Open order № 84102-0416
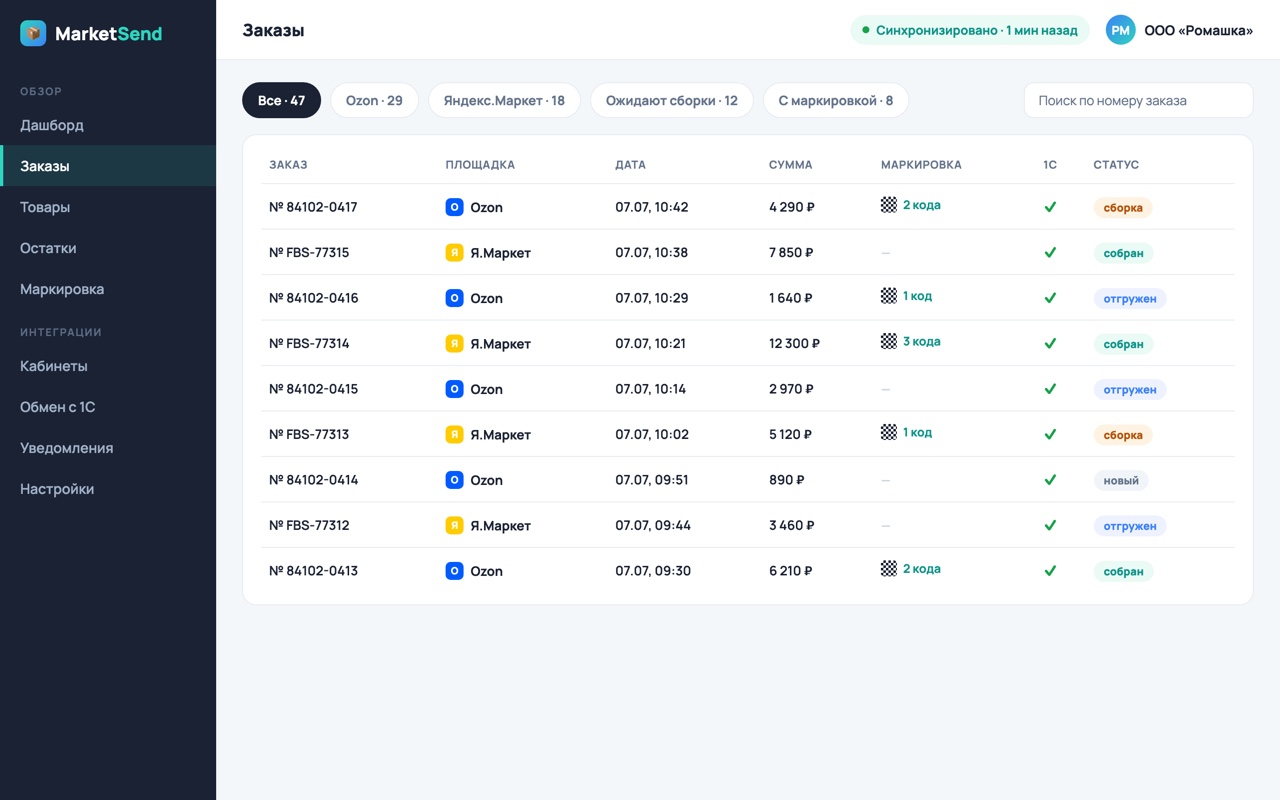 [313, 298]
